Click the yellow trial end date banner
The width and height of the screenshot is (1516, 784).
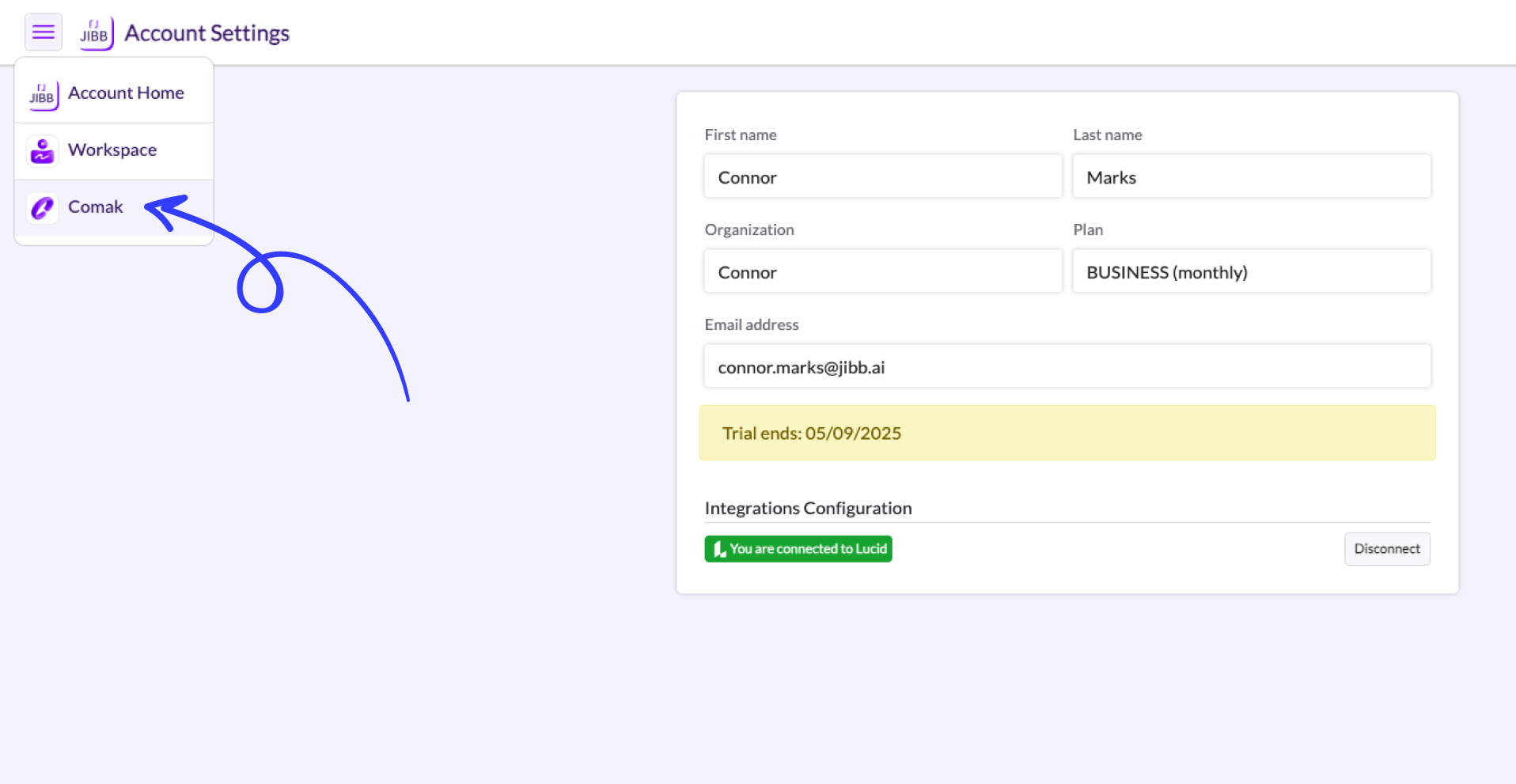1067,433
